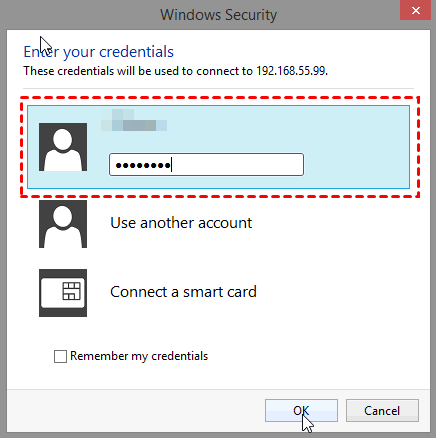Click the Enter your credentials heading
The height and width of the screenshot is (438, 436).
tap(99, 52)
